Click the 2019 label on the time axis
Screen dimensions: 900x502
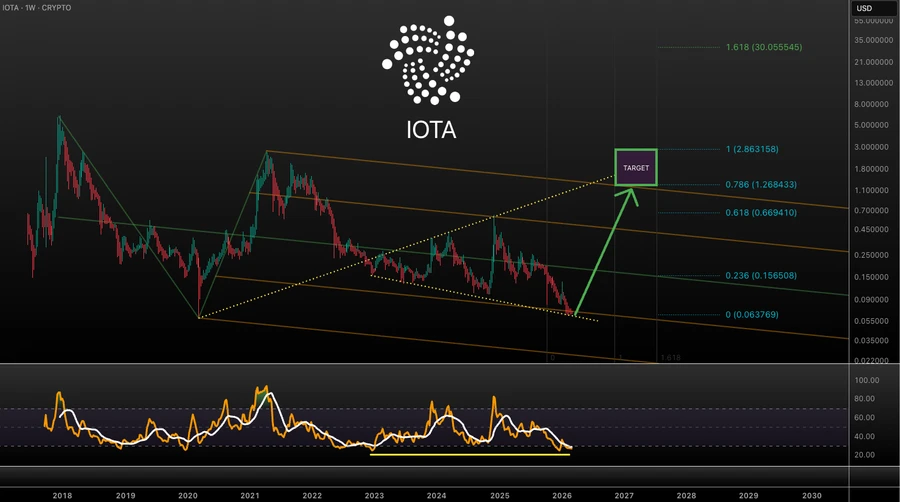126,496
